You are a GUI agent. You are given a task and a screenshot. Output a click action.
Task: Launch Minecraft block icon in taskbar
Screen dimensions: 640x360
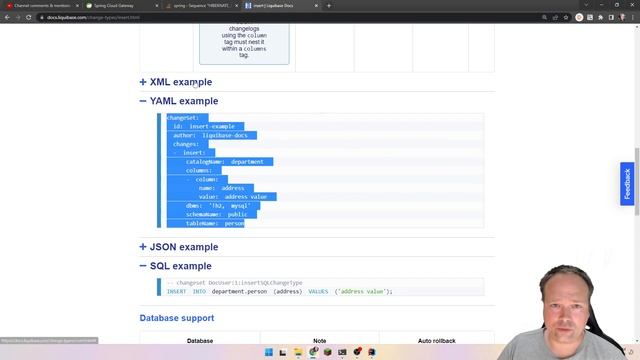tap(328, 352)
